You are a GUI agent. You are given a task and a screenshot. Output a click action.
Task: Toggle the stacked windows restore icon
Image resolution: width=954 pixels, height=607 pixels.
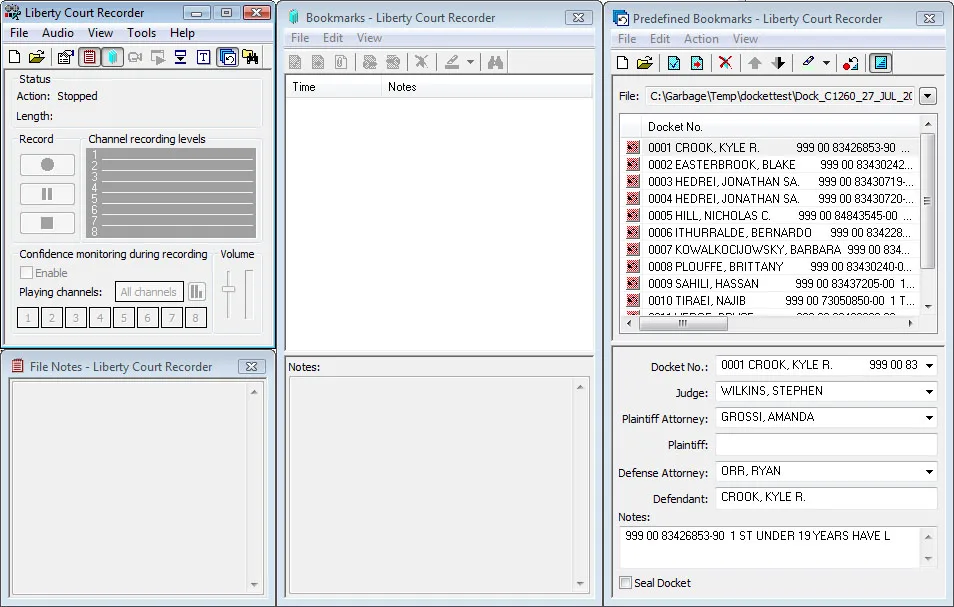228,57
